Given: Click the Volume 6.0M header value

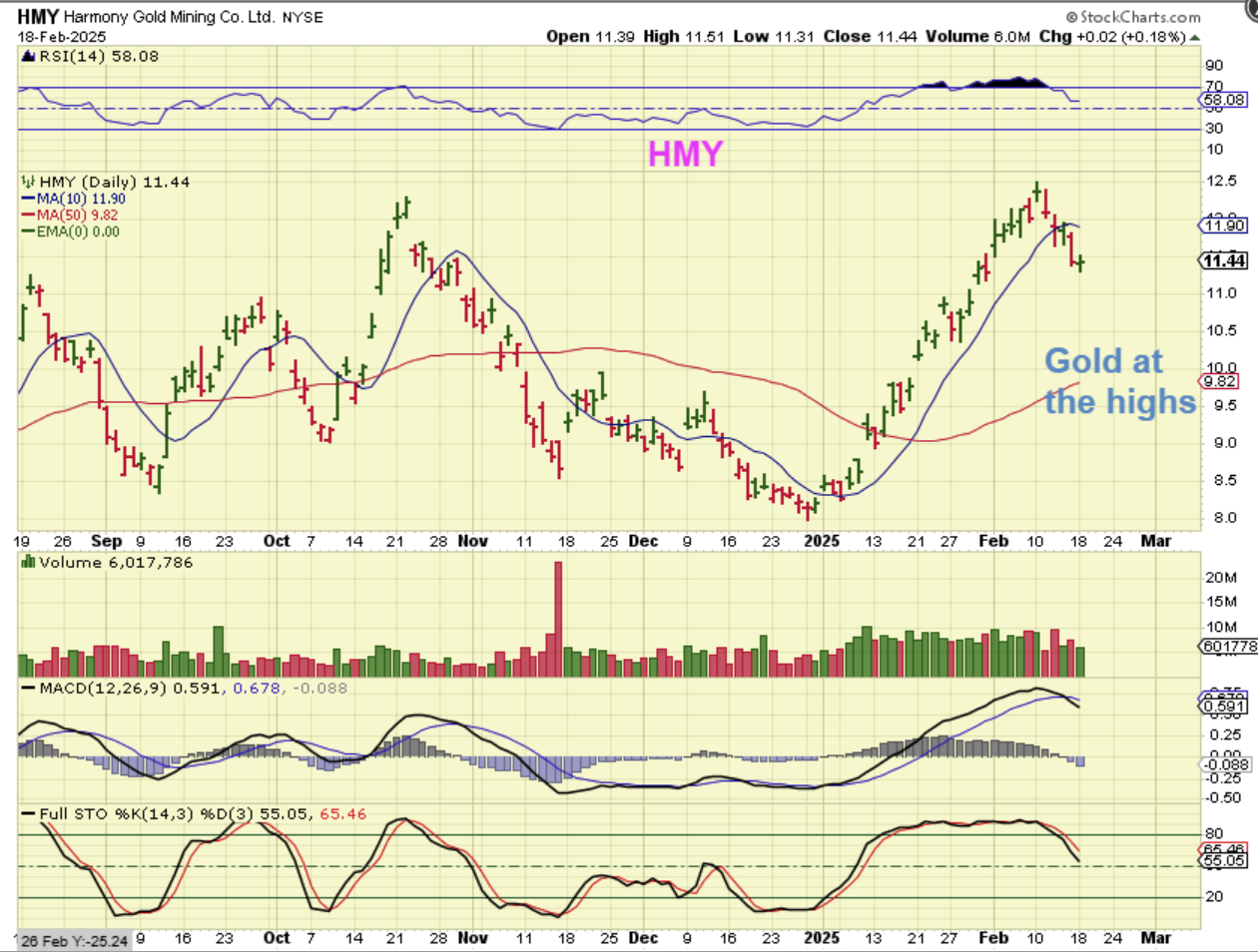Looking at the screenshot, I should coord(977,36).
